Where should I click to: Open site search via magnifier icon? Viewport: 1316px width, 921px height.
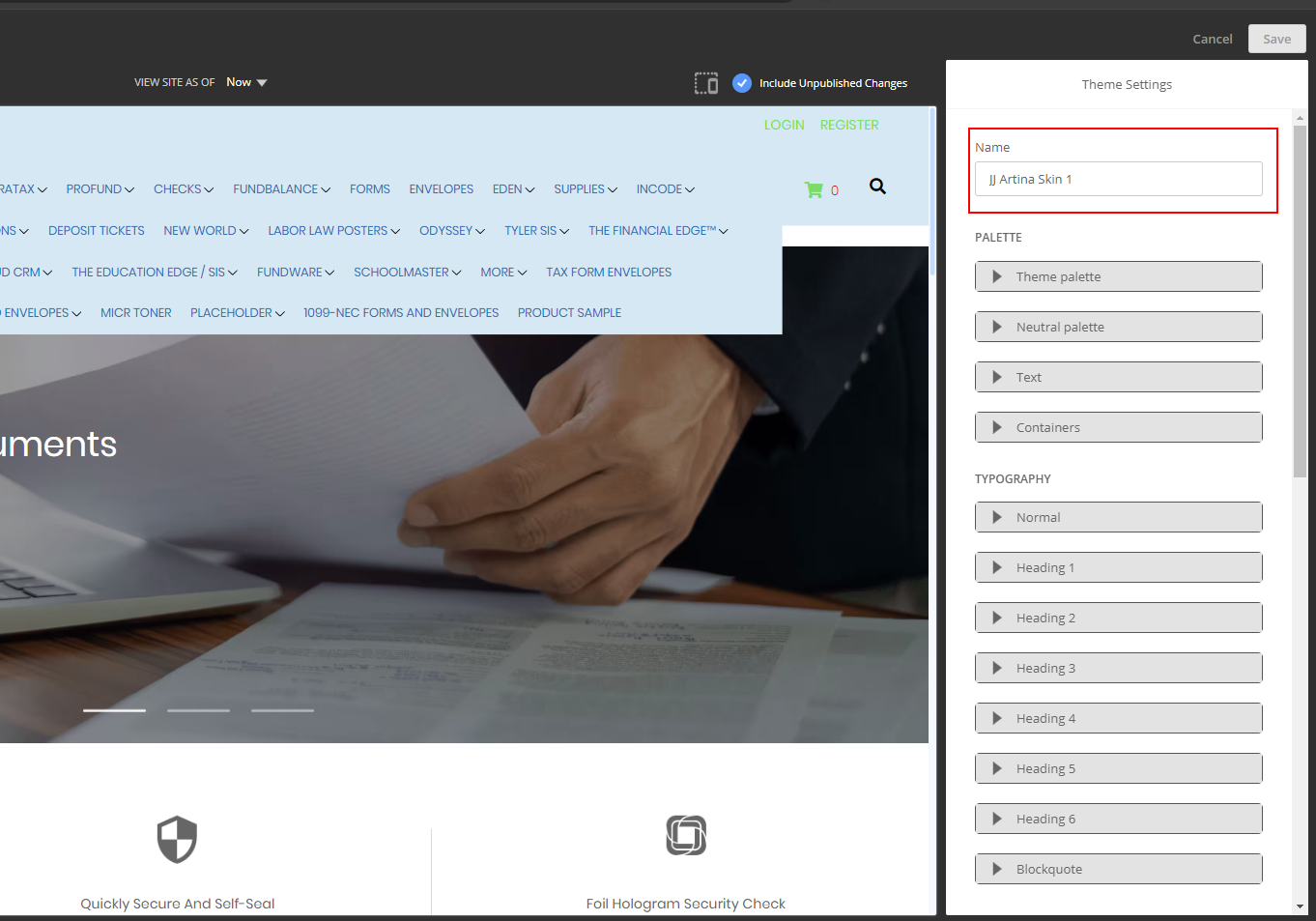point(877,187)
